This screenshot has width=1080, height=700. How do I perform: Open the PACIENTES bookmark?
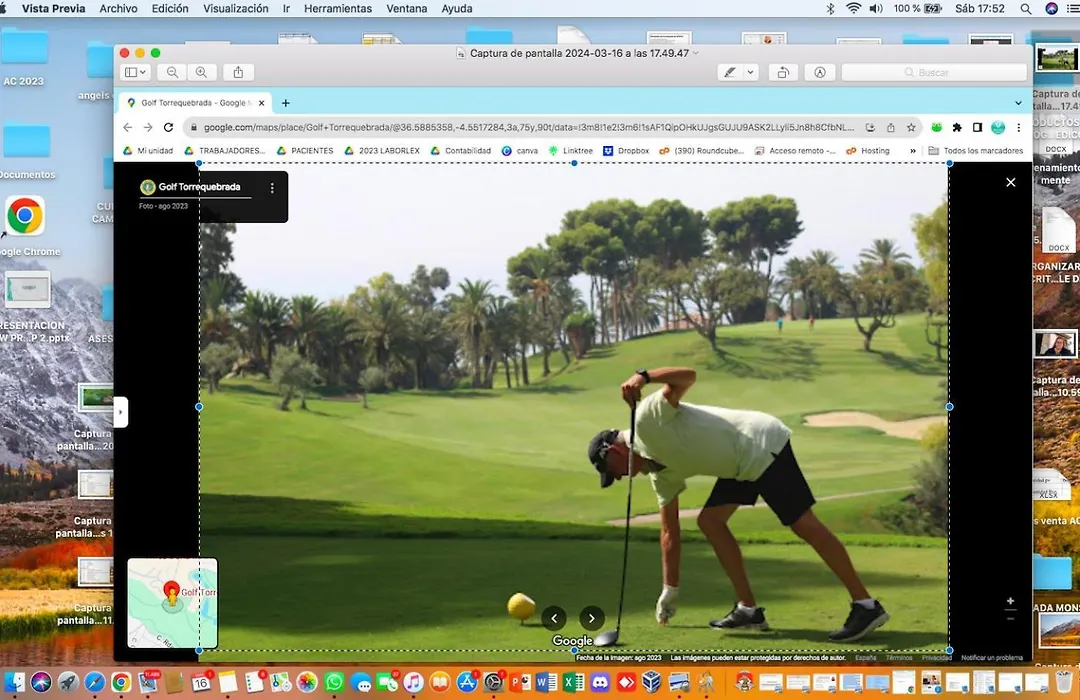coord(305,151)
